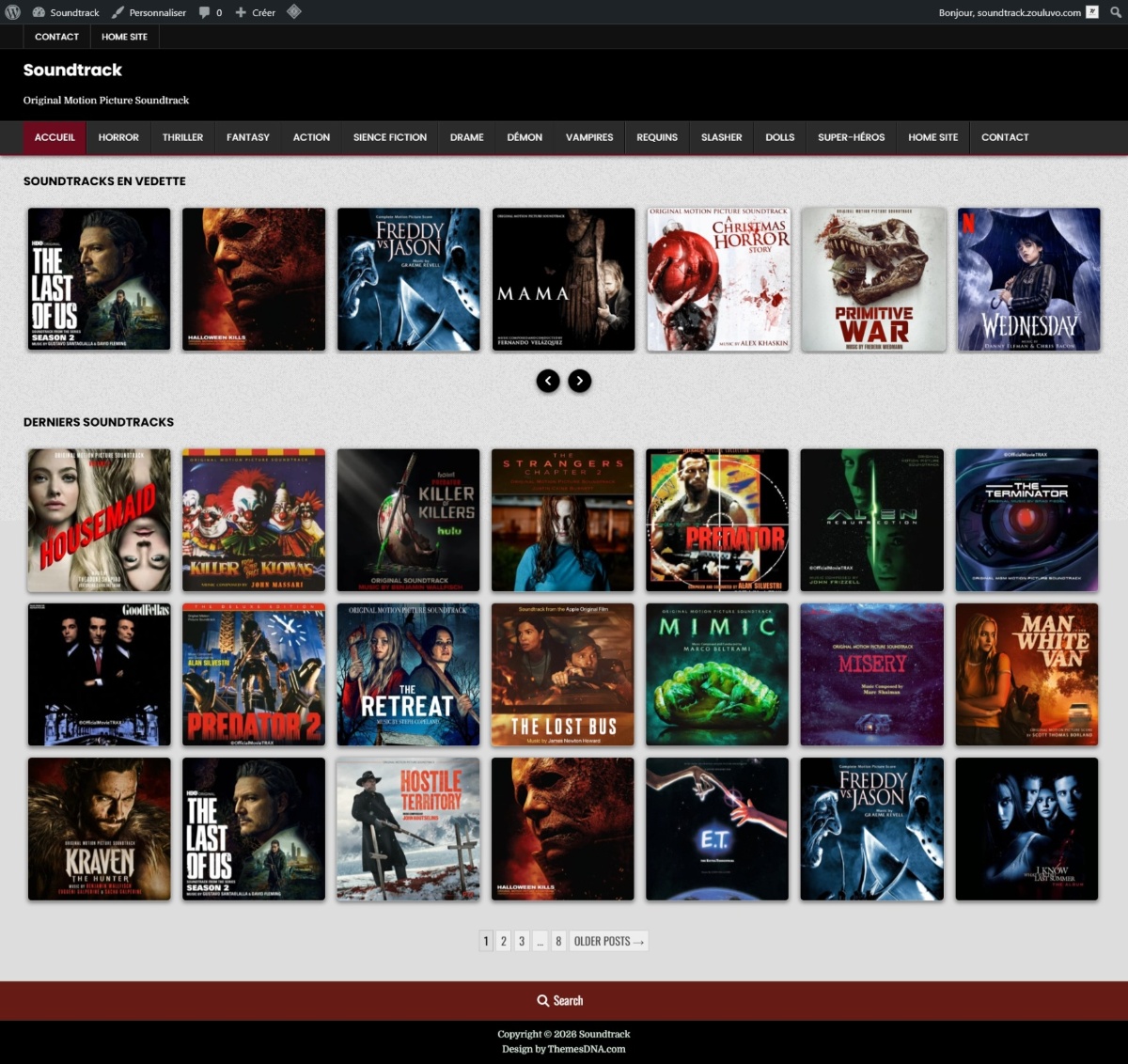This screenshot has width=1128, height=1064.
Task: Open the SLASHER category
Action: pyautogui.click(x=722, y=137)
